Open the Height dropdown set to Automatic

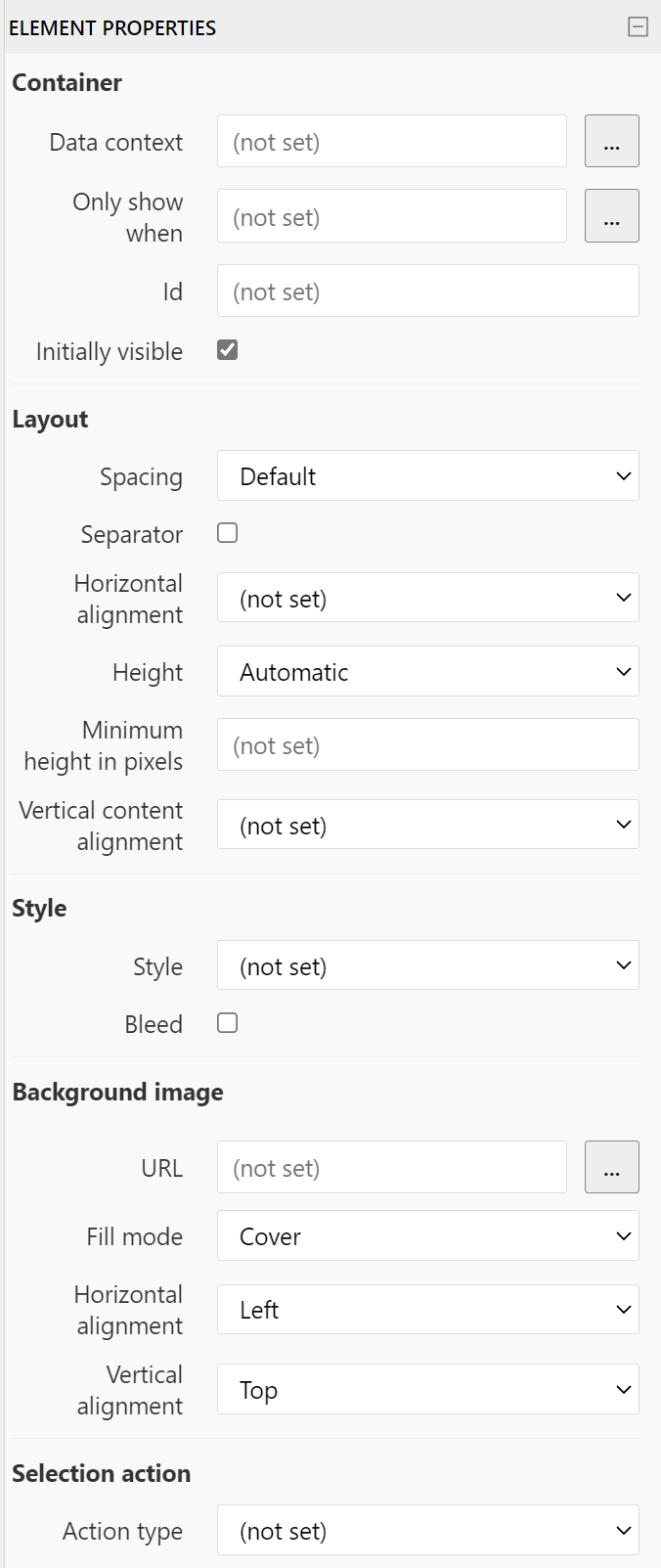pos(428,671)
